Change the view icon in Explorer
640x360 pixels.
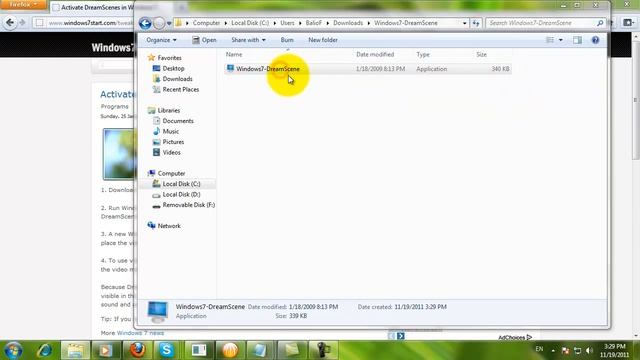(550, 40)
